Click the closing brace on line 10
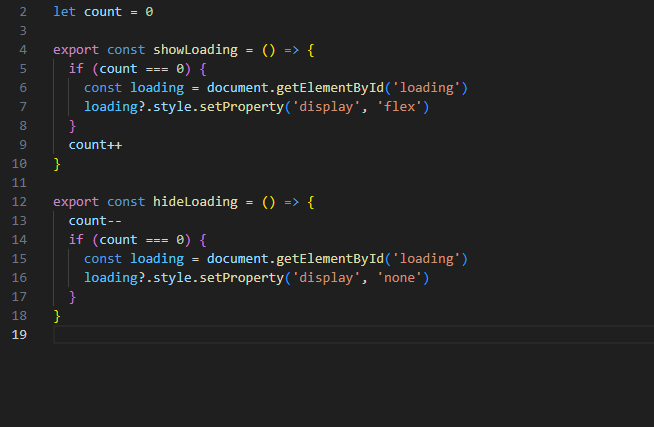 [57, 164]
